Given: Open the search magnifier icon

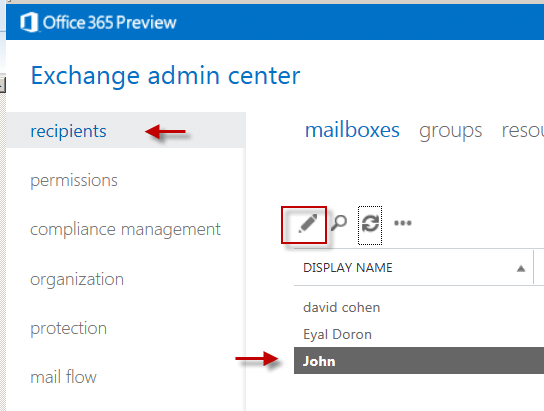Looking at the screenshot, I should 339,223.
